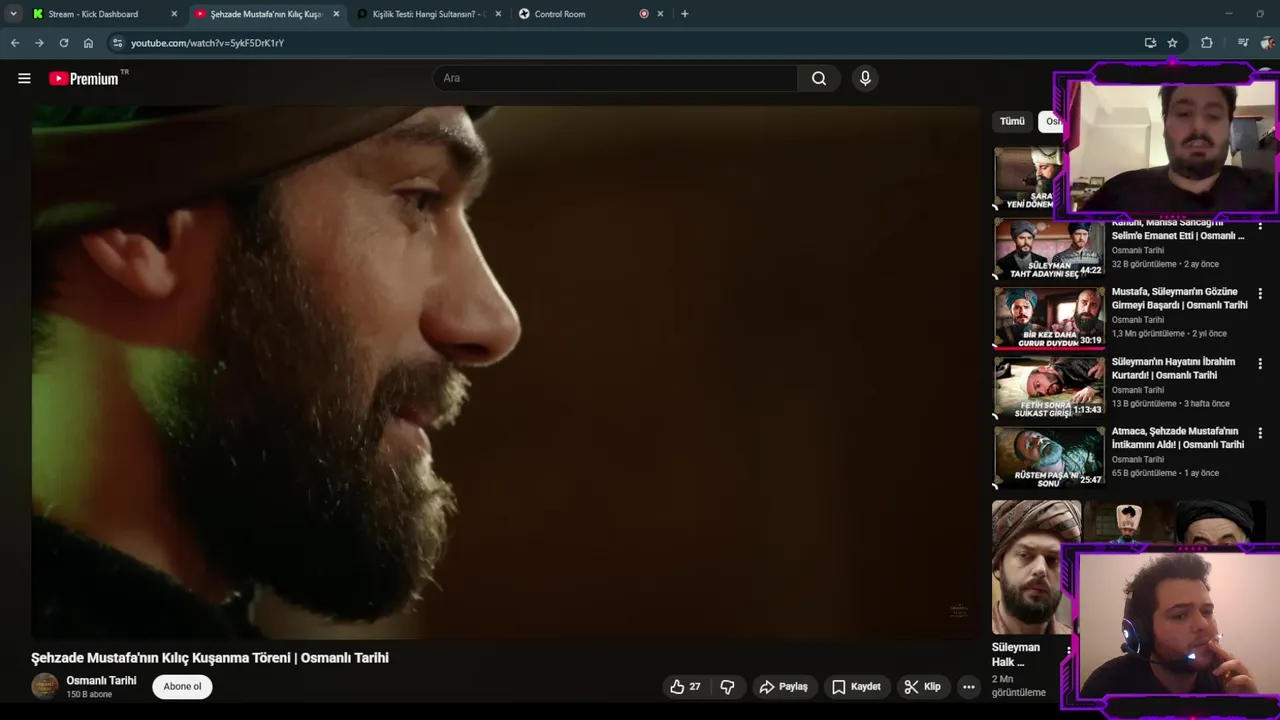This screenshot has width=1280, height=720.
Task: Open options menu for 'Mustafa, Süleyman'ın Gözüne' video
Action: (1260, 294)
